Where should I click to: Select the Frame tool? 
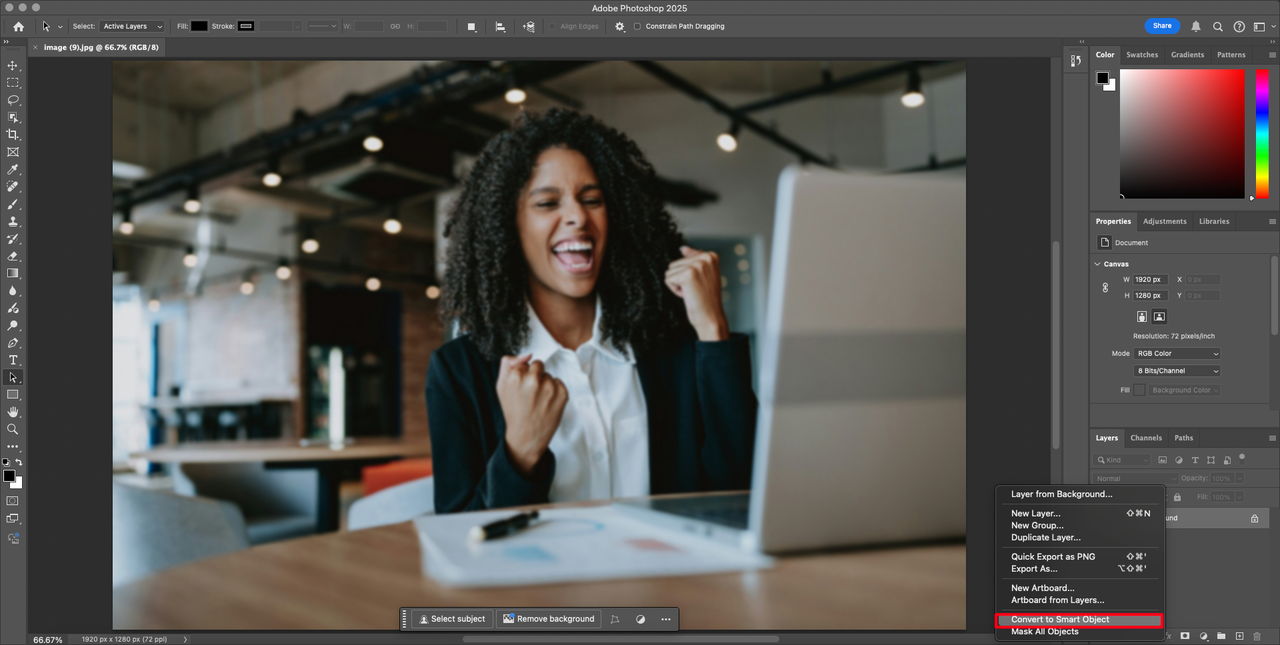coord(13,152)
